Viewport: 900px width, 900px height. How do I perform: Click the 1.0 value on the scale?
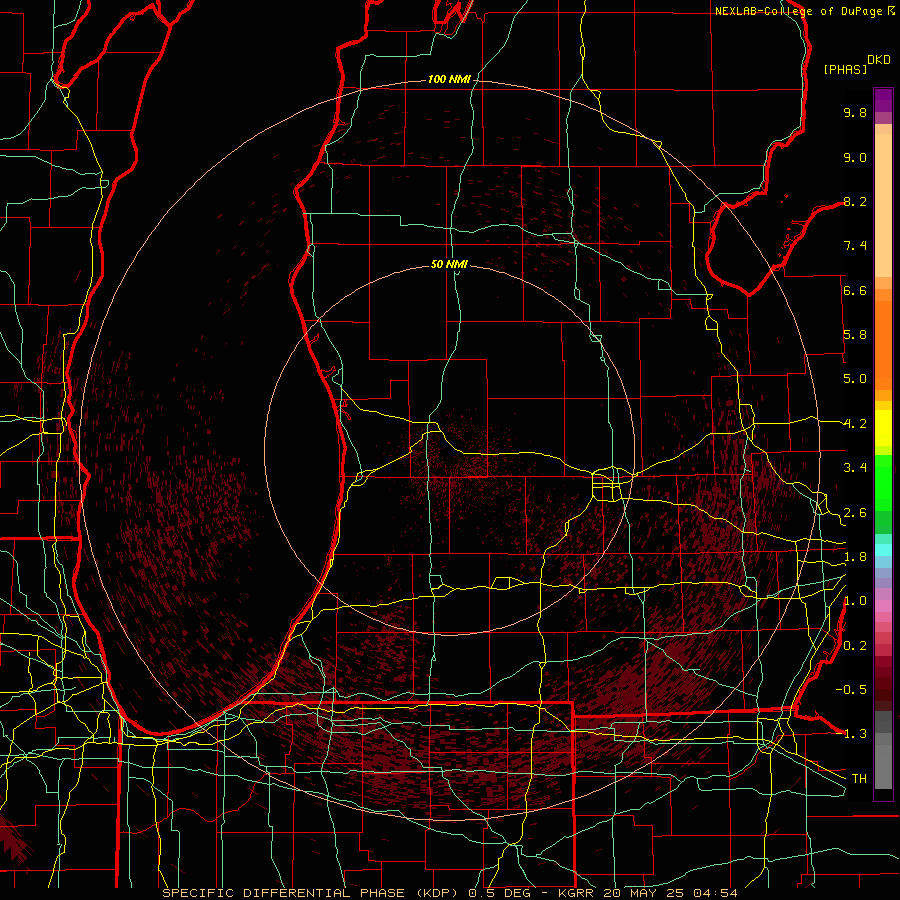855,601
